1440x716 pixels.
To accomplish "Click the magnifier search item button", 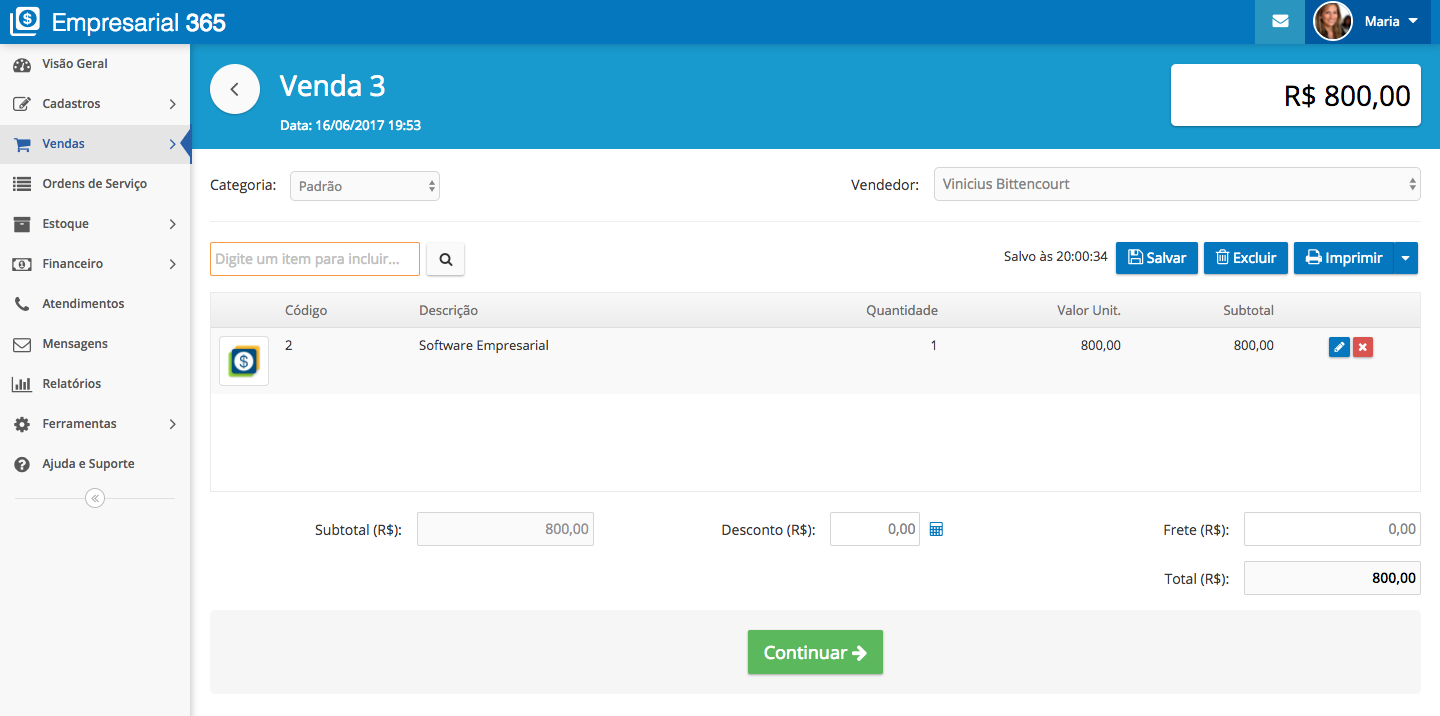I will pos(445,259).
